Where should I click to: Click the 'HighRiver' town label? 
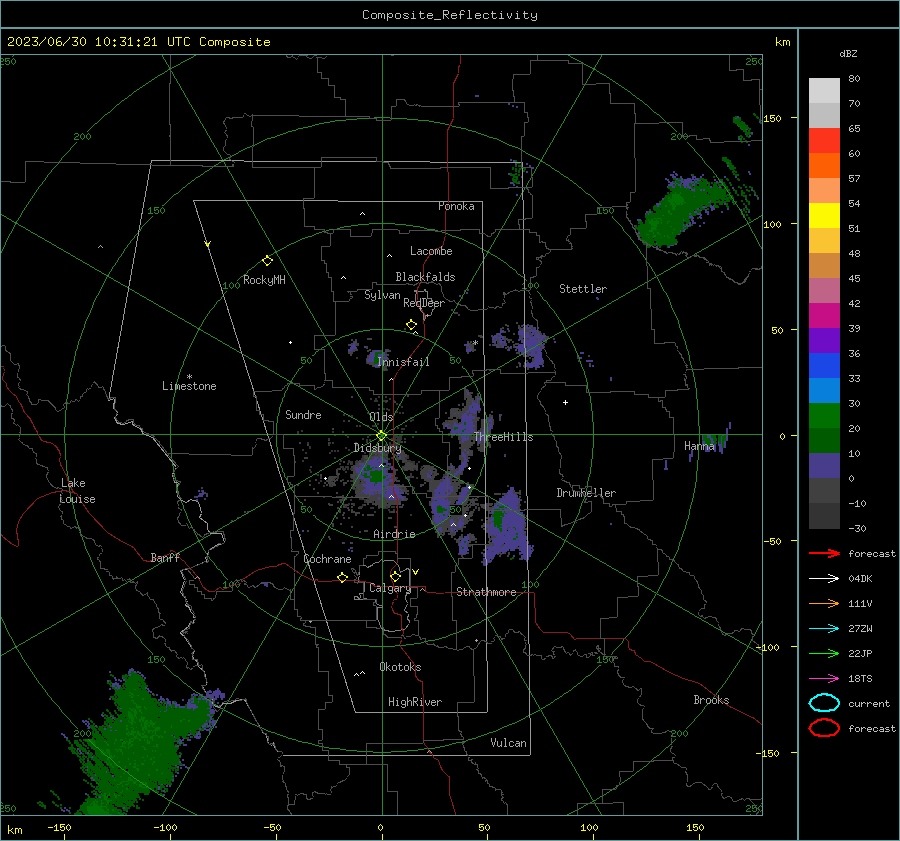click(415, 702)
